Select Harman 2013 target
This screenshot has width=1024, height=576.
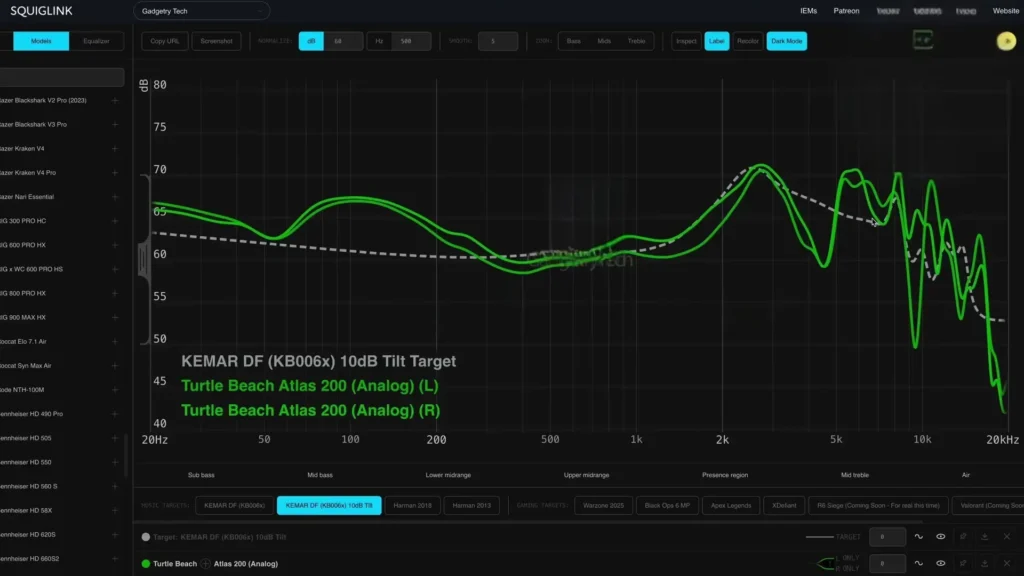(472, 505)
